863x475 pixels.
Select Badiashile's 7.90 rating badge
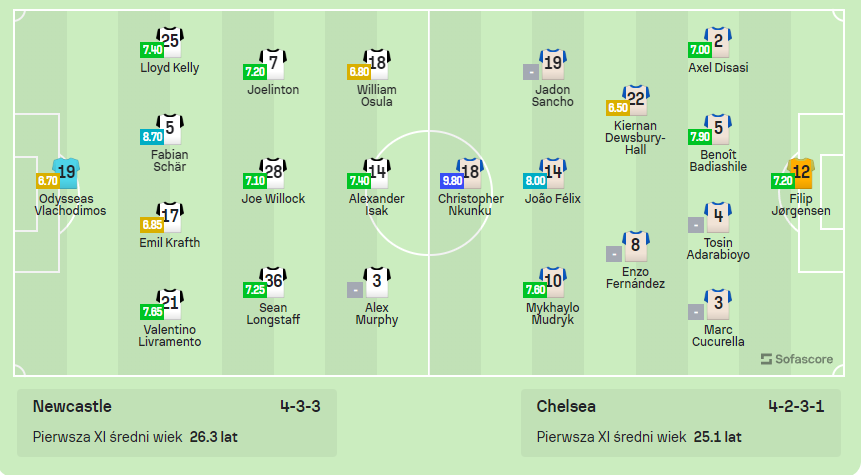[x=699, y=137]
